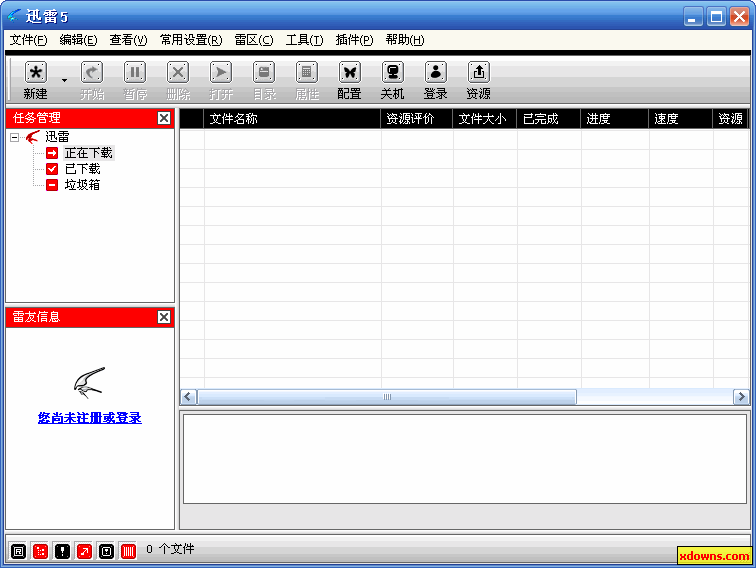756x568 pixels.
Task: Open the dropdown arrow beside 新建
Action: [x=64, y=81]
